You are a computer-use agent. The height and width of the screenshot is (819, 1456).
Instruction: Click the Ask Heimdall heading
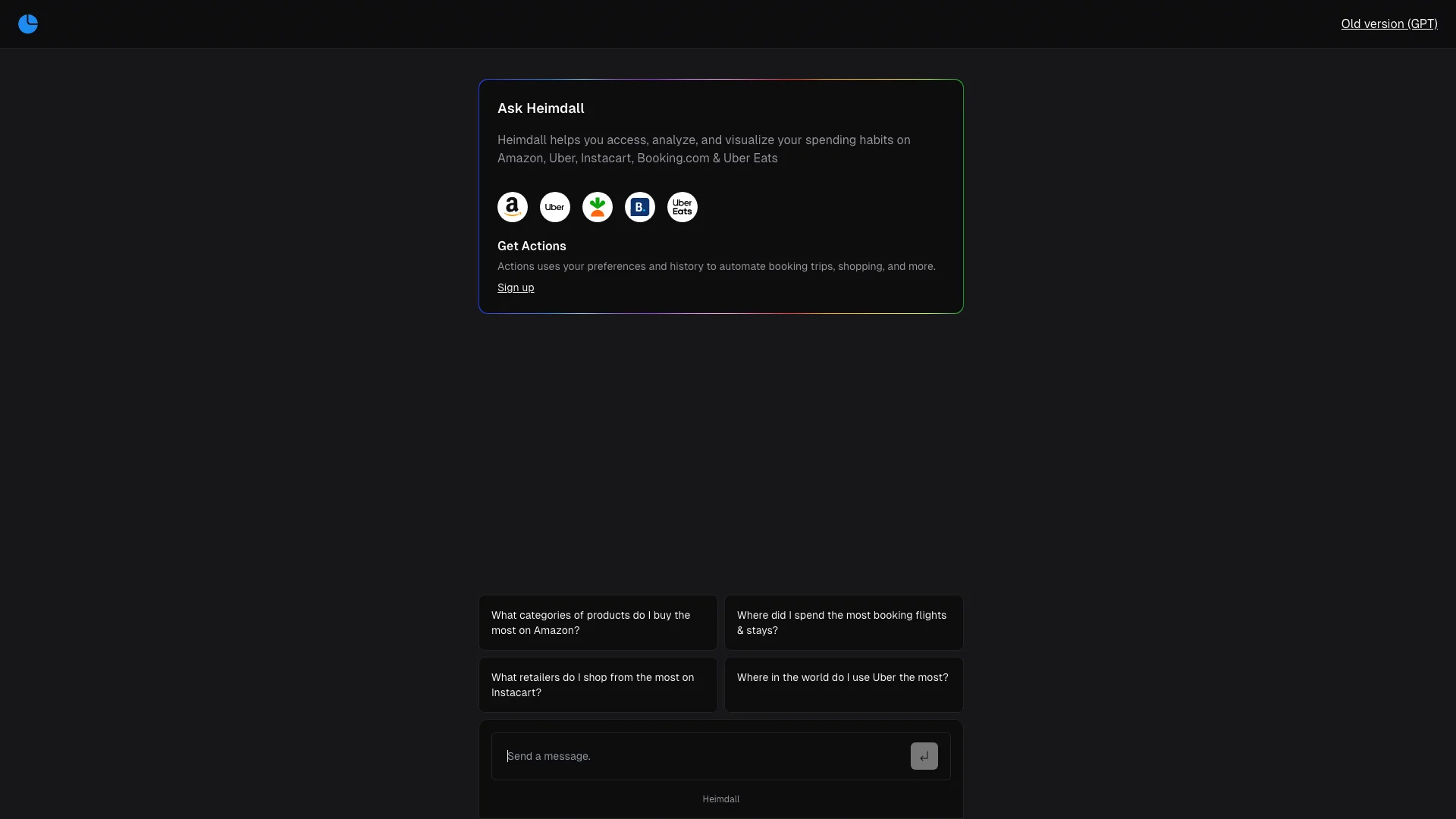tap(541, 108)
